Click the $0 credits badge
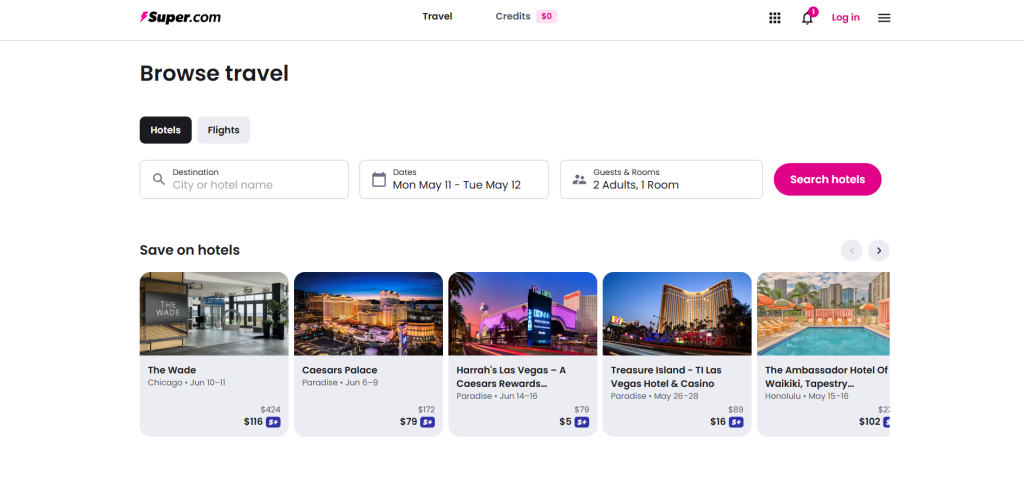 (547, 16)
